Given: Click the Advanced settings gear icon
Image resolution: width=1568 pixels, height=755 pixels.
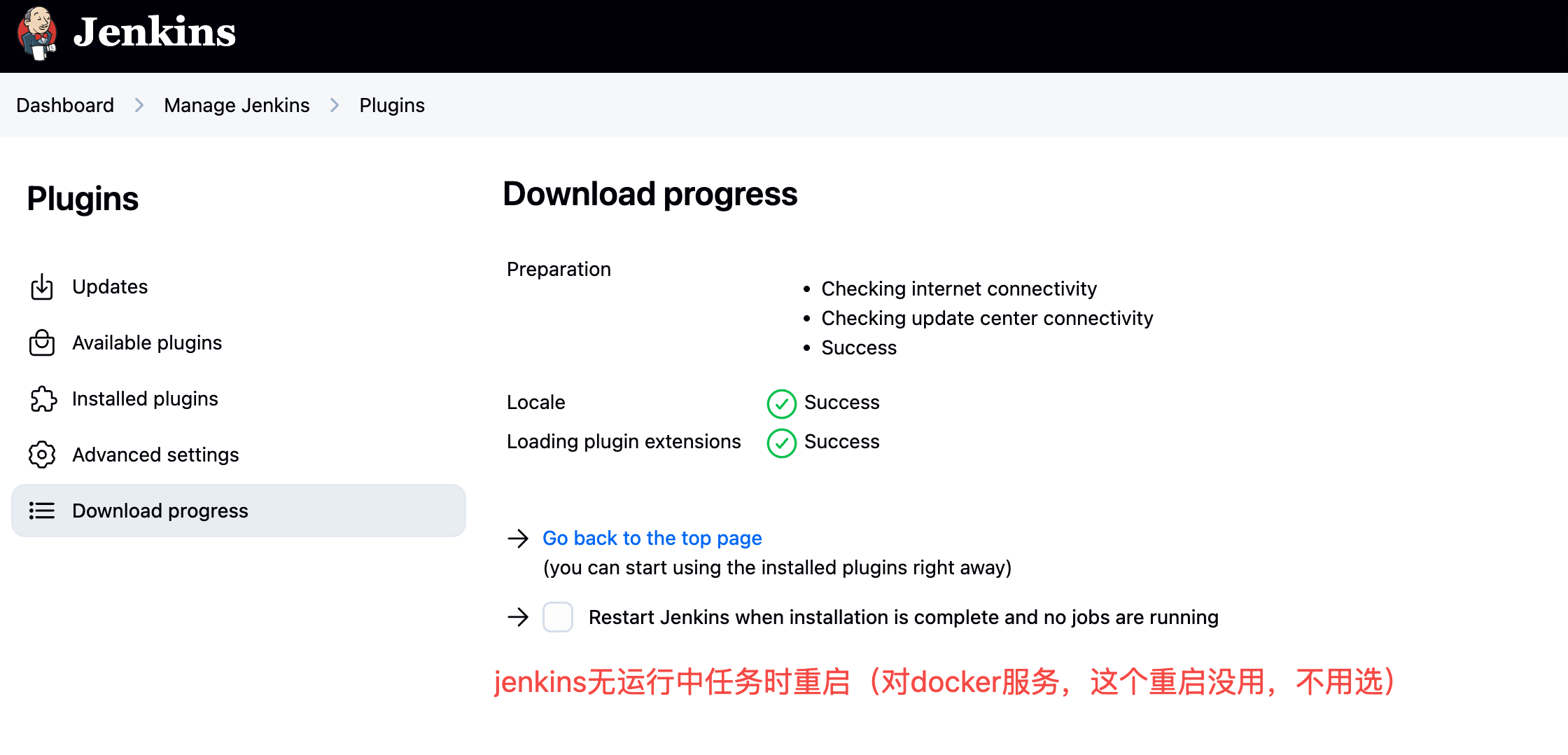Looking at the screenshot, I should pos(42,455).
